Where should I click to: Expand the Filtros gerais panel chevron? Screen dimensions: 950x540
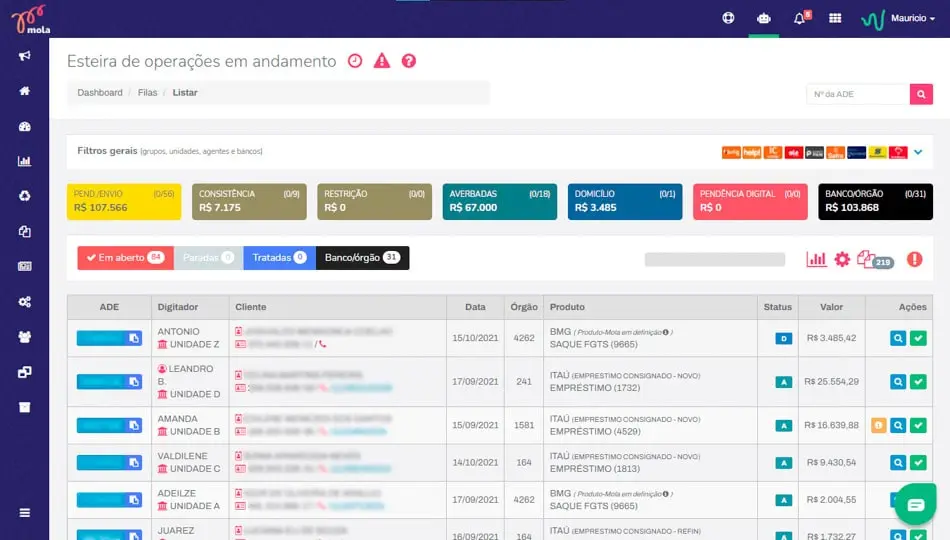pos(918,152)
